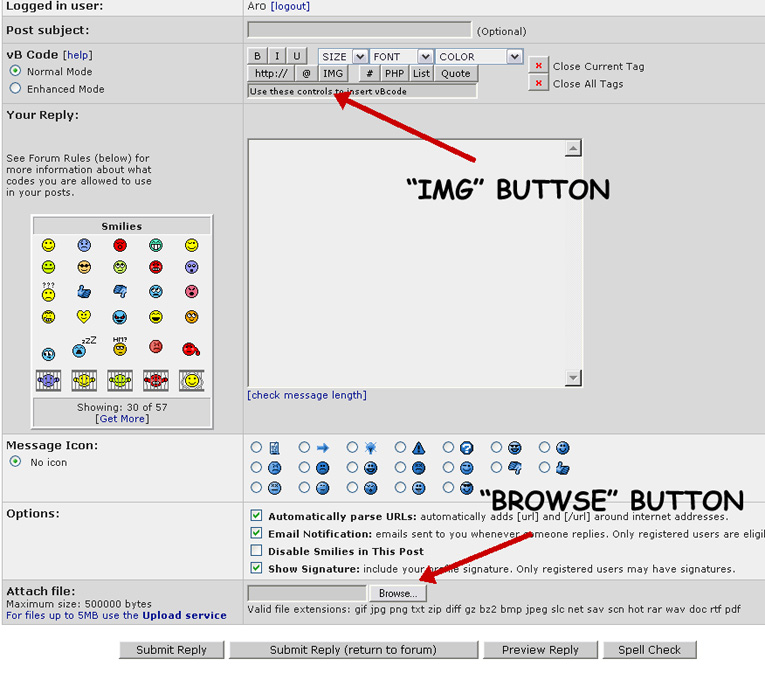This screenshot has width=765, height=673.
Task: Select Enhanced Mode radio button
Action: (x=15, y=89)
